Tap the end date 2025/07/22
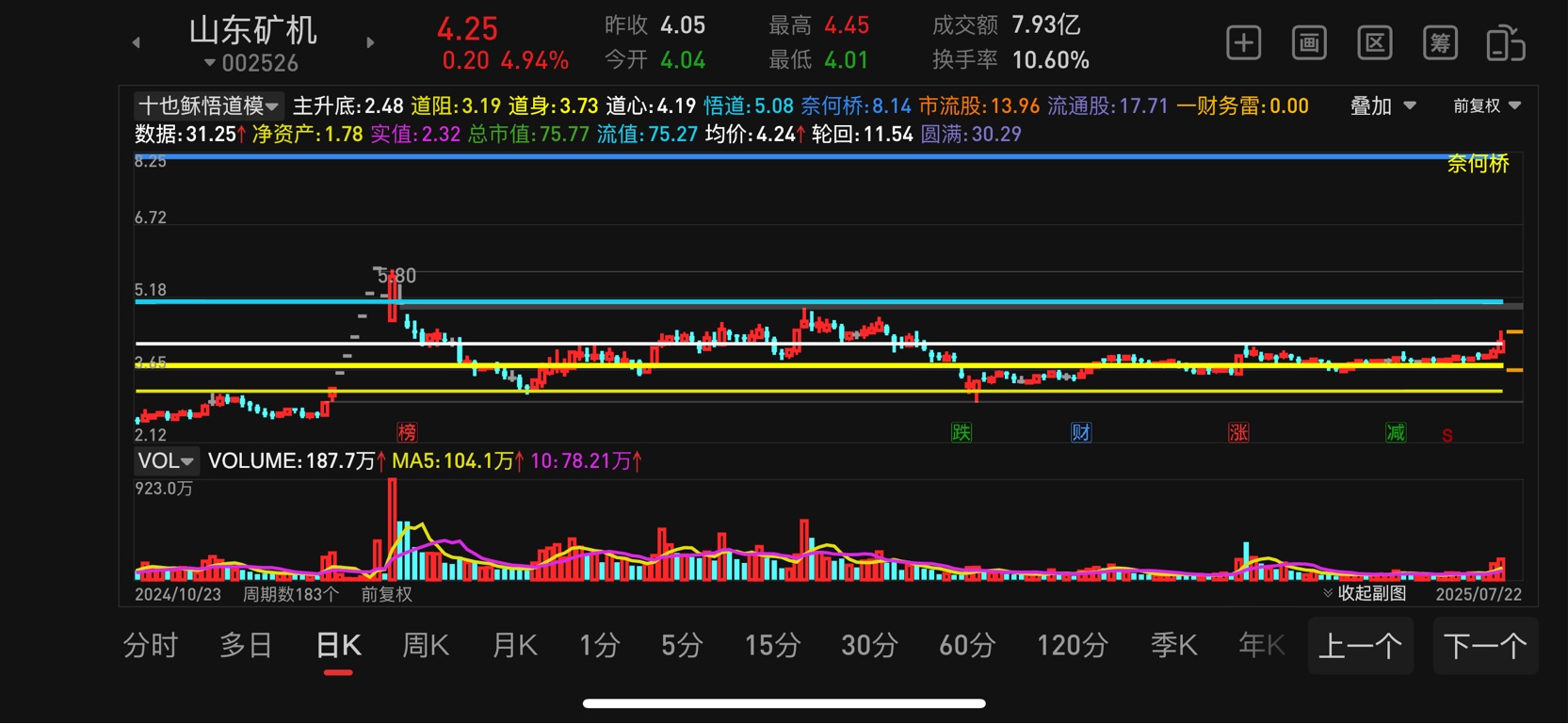This screenshot has width=1568, height=724. click(1479, 594)
